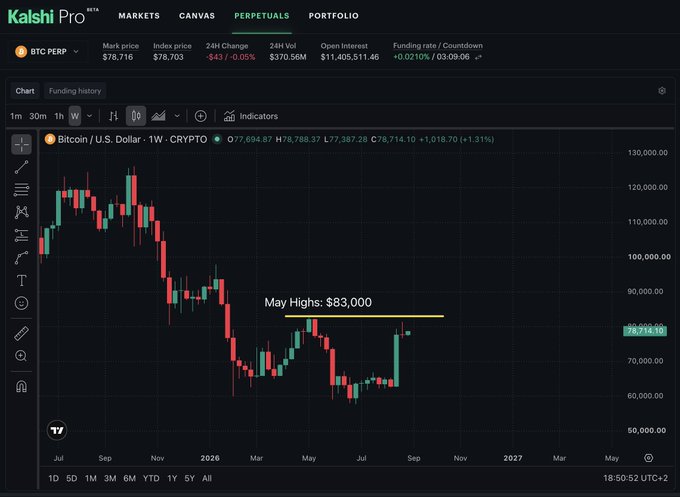The image size is (680, 497).
Task: Click the +0.0210% funding rate value
Action: (x=411, y=57)
